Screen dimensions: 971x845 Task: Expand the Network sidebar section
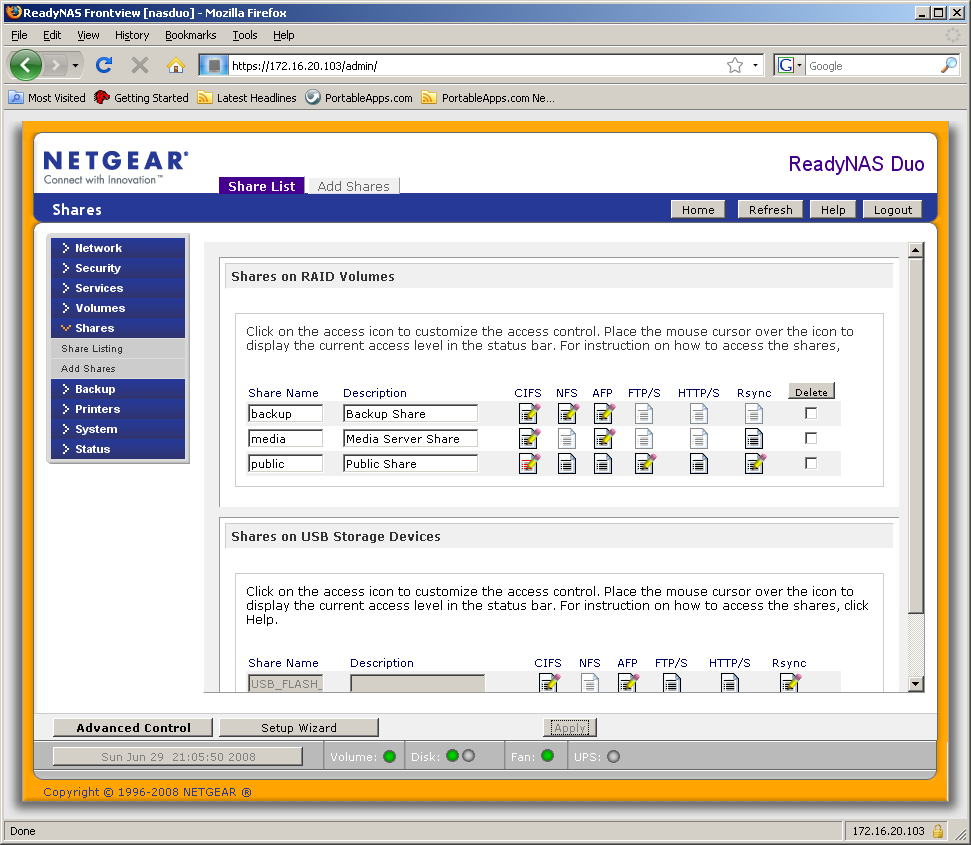(118, 248)
